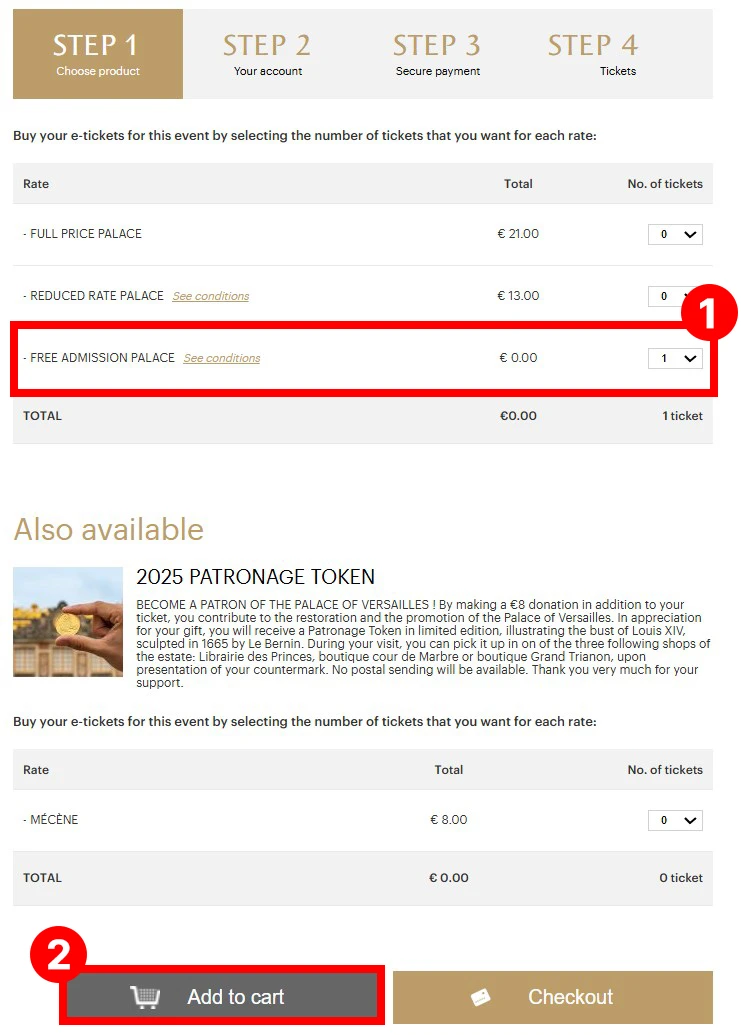
Task: Open Reduced Rate Palace quantity dropdown
Action: (668, 296)
